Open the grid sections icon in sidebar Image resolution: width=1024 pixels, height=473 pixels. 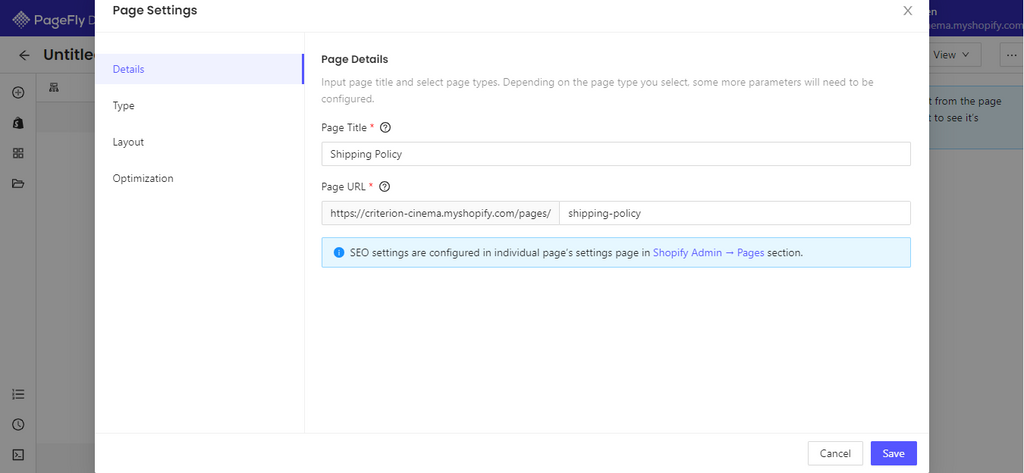[x=18, y=153]
